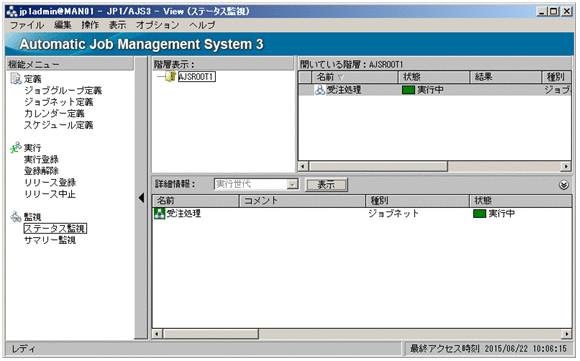Collapse detail information with double chevron
The height and width of the screenshot is (361, 580).
pos(564,185)
